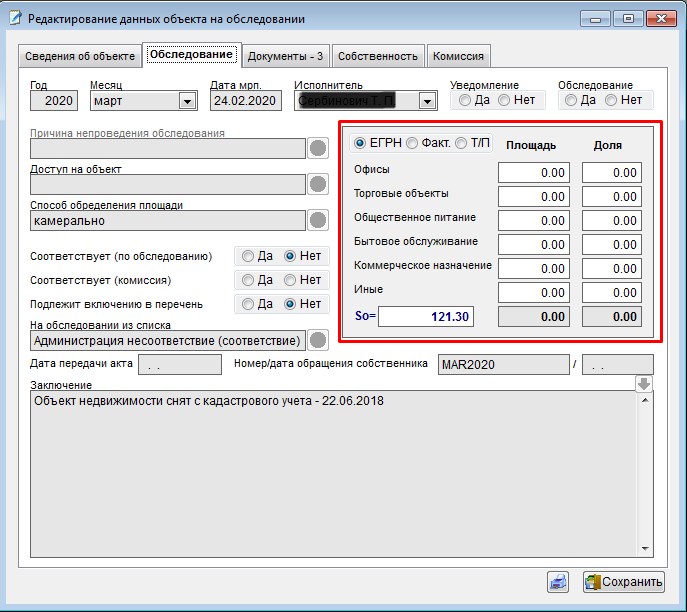
Task: Select the Обследование tab
Action: click(191, 55)
